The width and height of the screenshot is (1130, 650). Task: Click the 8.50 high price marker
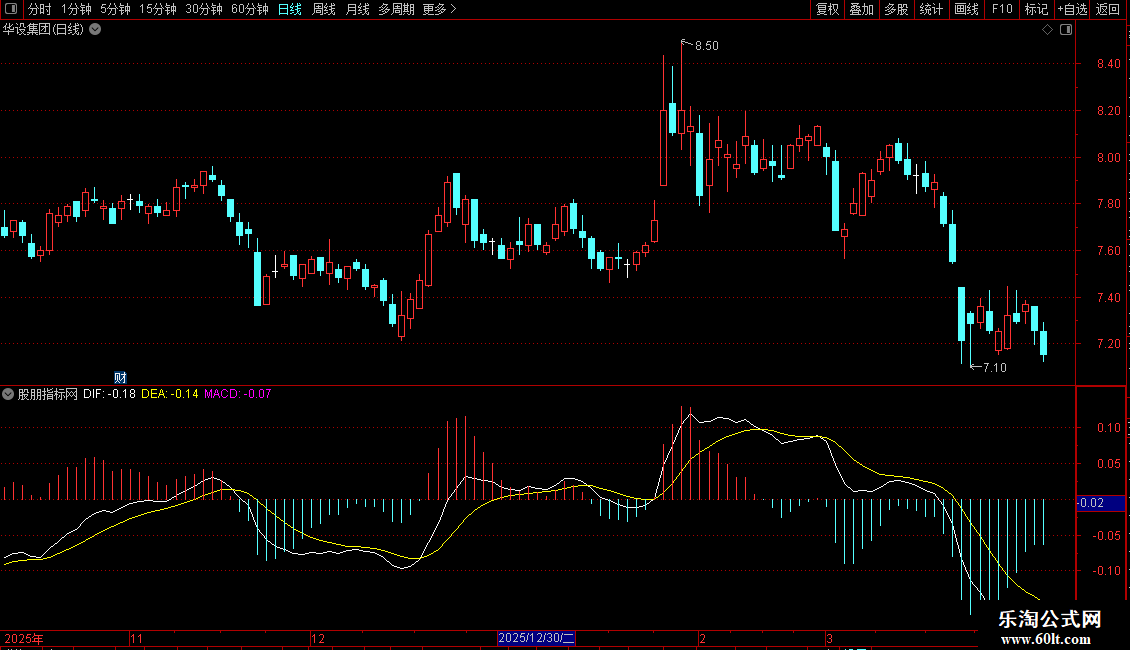point(706,46)
